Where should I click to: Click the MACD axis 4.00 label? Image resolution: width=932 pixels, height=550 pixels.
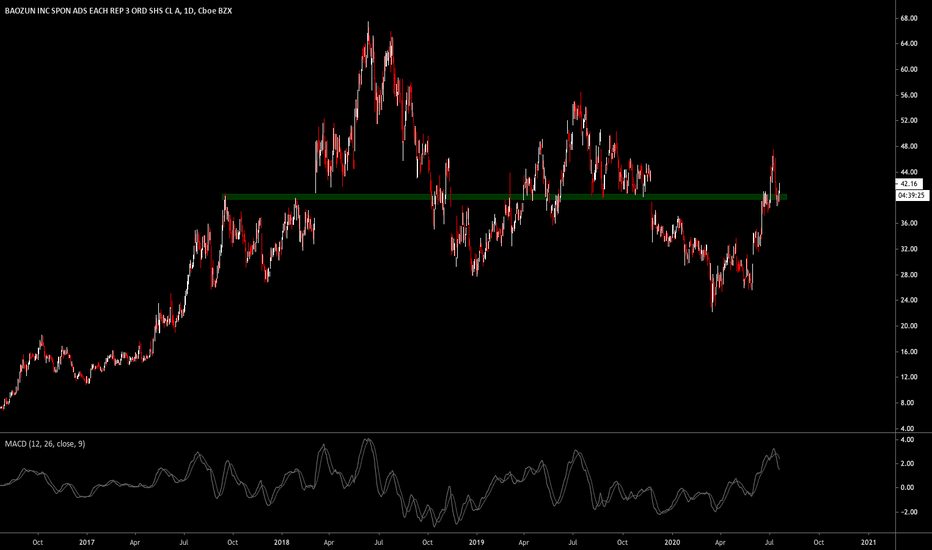[x=907, y=440]
